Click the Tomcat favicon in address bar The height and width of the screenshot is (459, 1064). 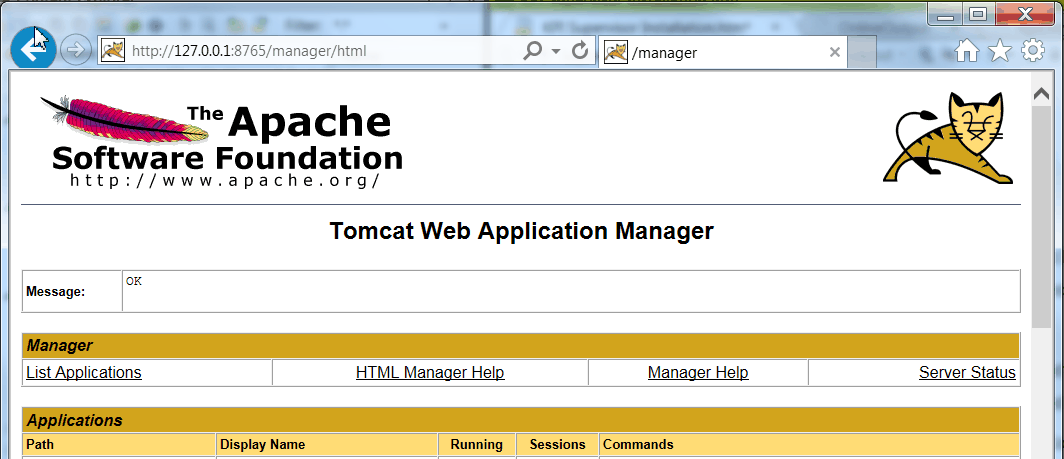(113, 50)
